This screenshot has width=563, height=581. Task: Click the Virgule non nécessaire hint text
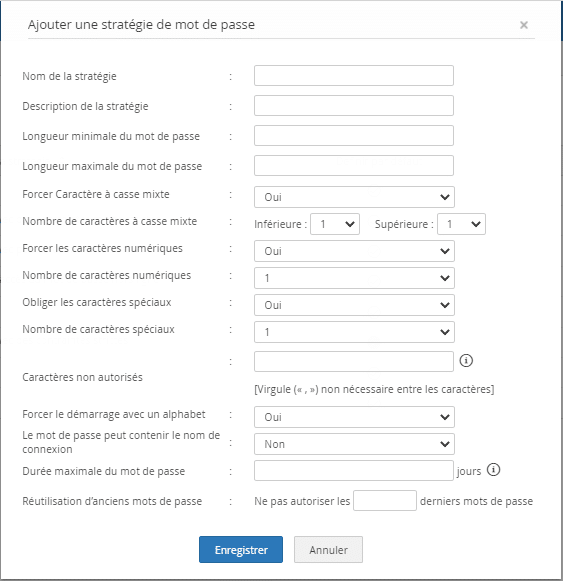[374, 389]
